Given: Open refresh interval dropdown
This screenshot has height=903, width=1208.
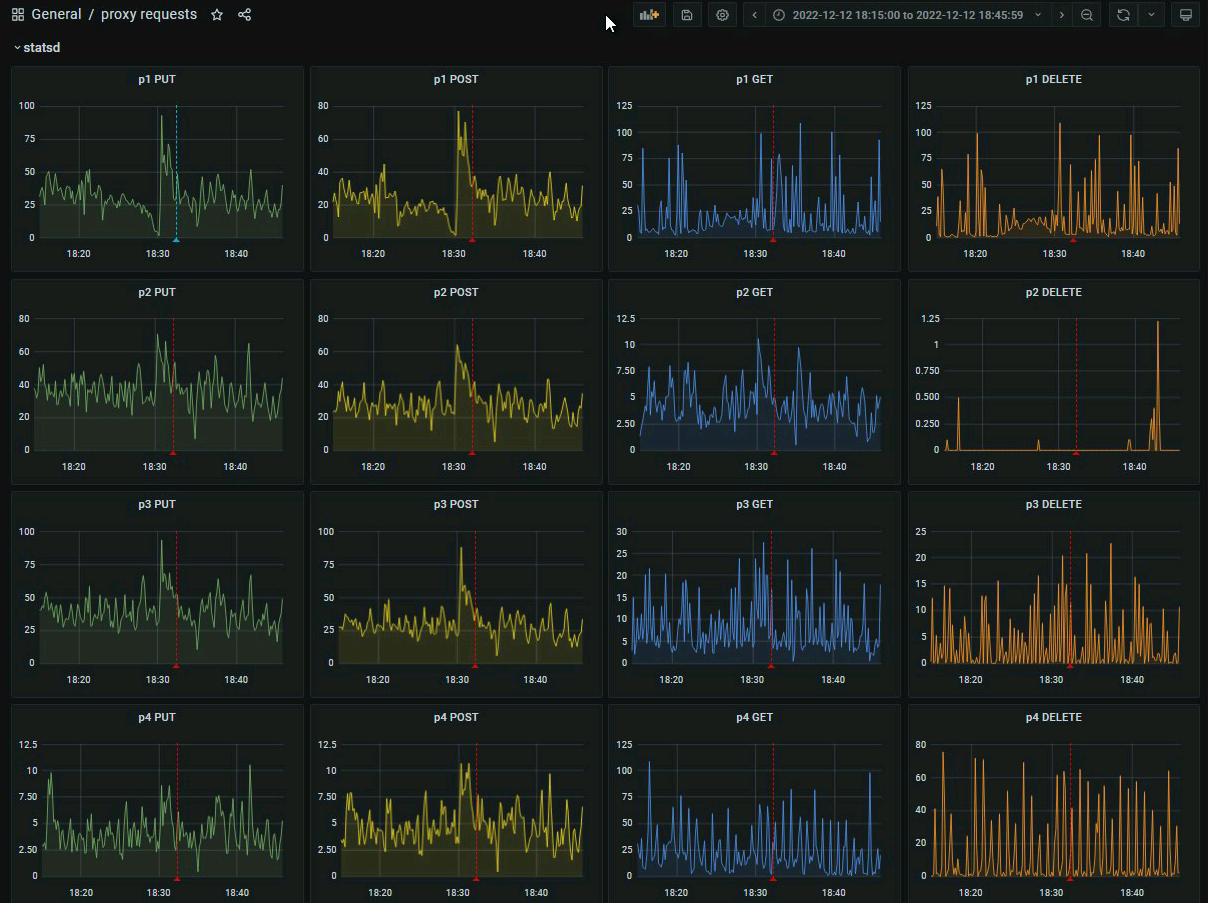Looking at the screenshot, I should click(x=1151, y=15).
